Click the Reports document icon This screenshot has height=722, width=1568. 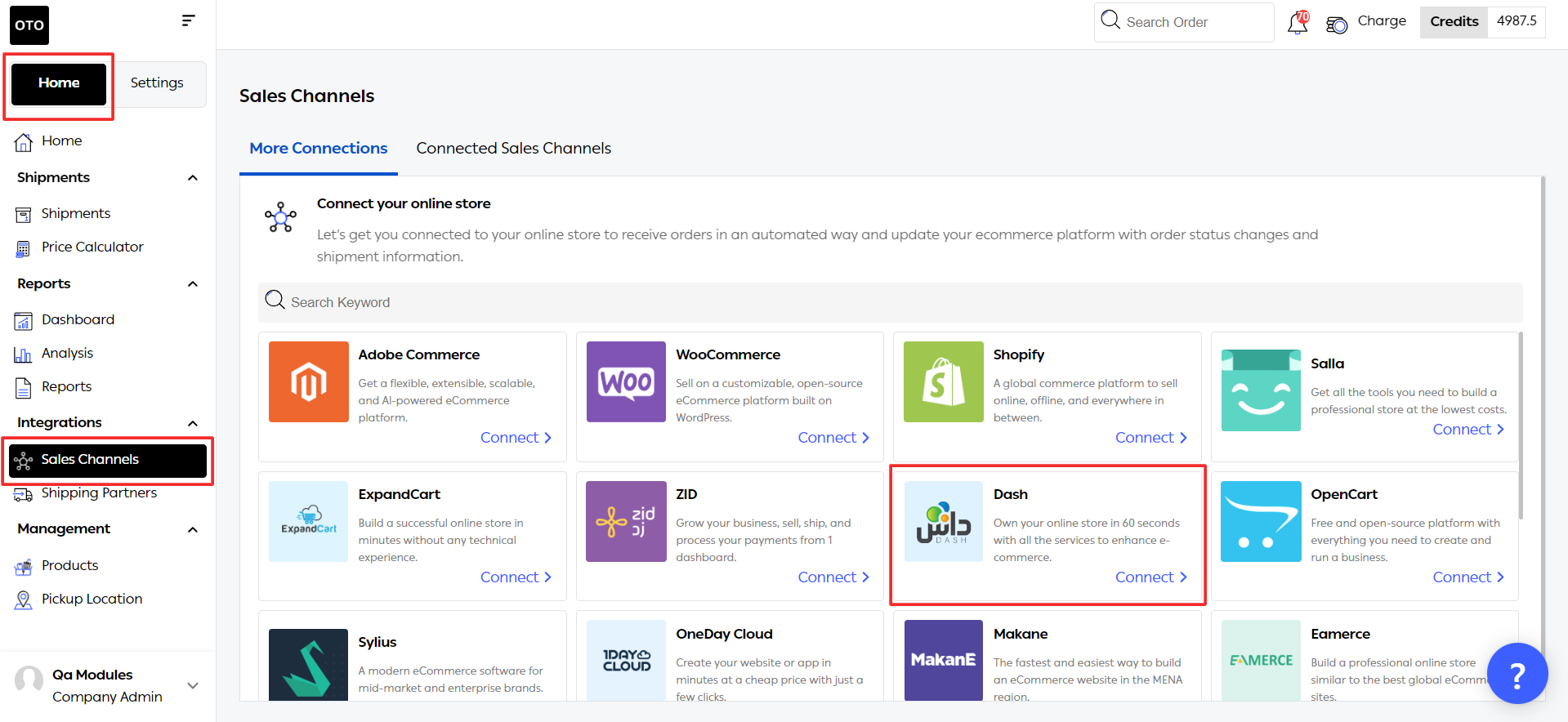(x=24, y=387)
